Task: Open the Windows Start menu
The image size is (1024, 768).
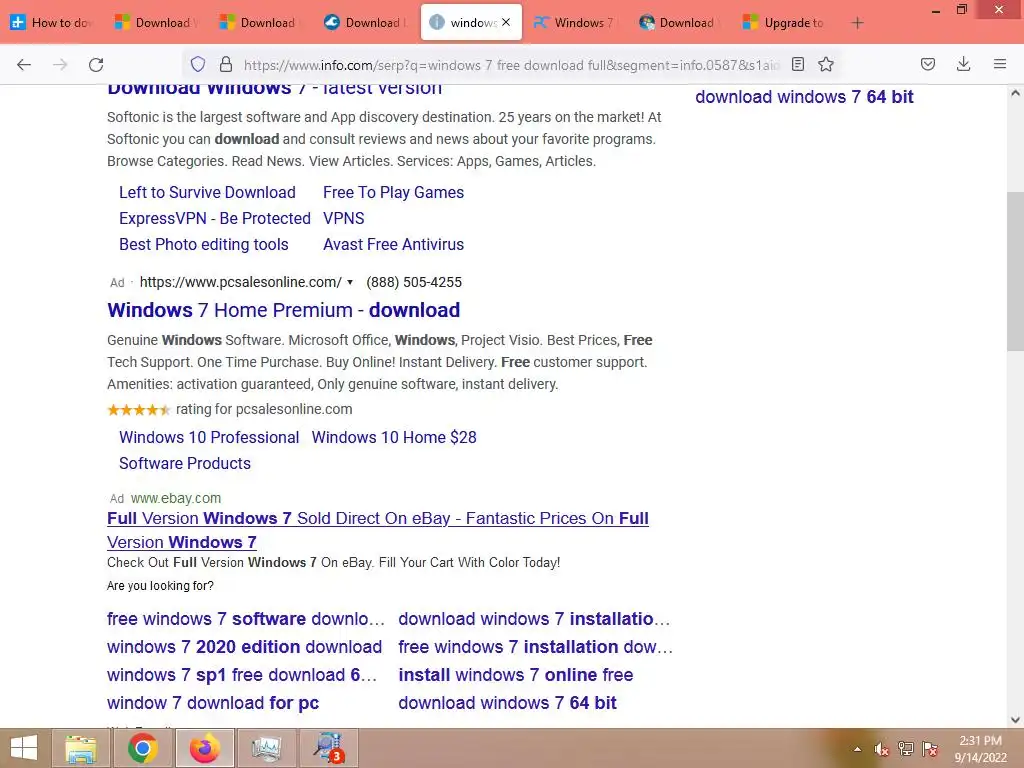Action: coord(24,748)
